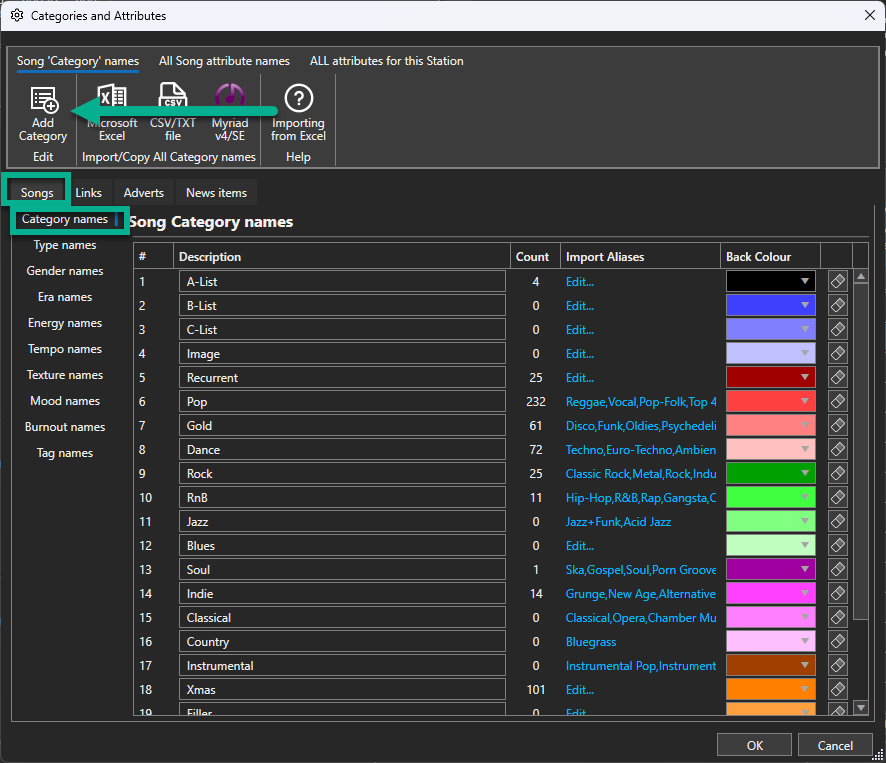Open back colour dropdown for Pop
The width and height of the screenshot is (886, 763).
click(x=805, y=401)
